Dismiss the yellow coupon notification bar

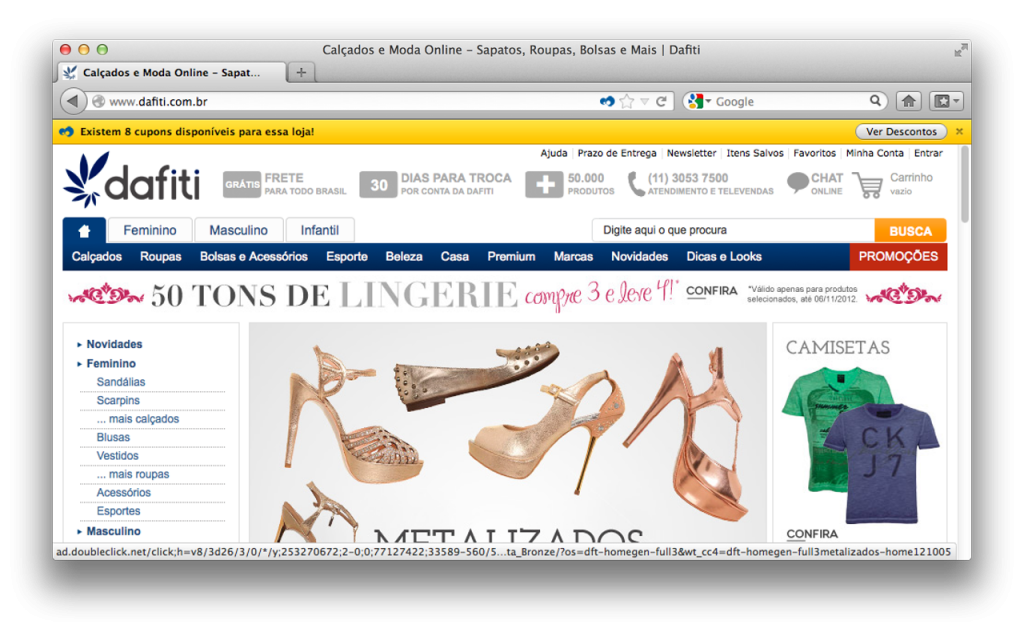tap(959, 131)
